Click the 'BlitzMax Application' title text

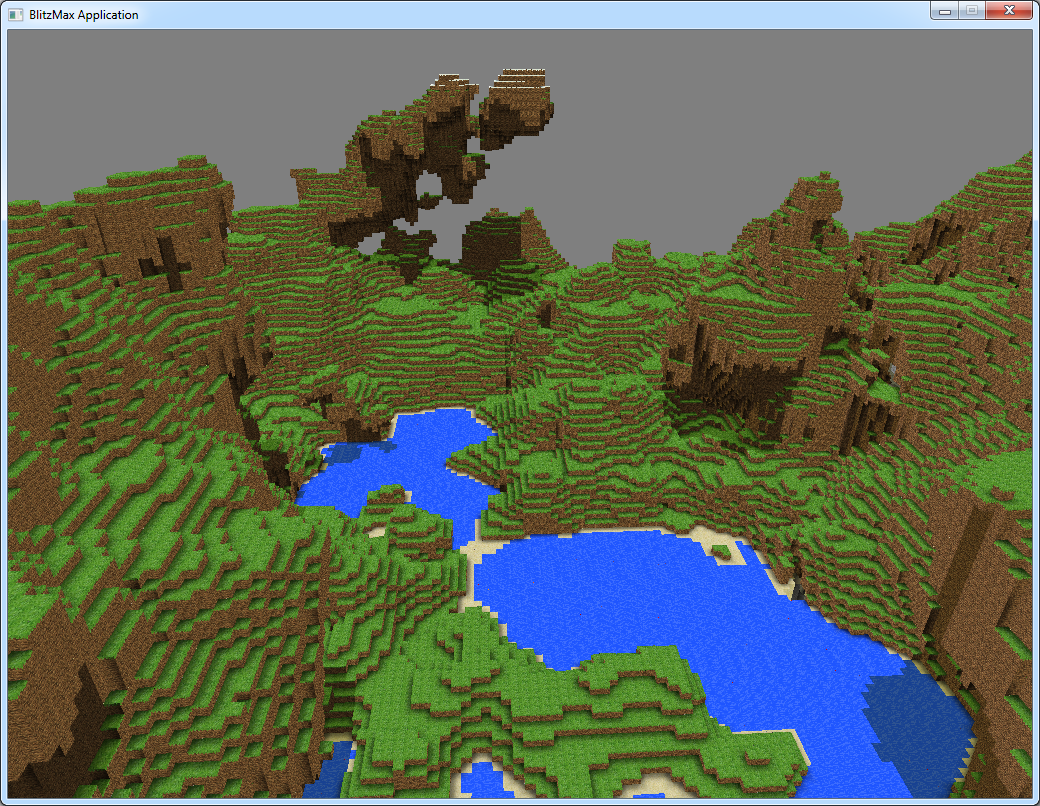(x=84, y=15)
